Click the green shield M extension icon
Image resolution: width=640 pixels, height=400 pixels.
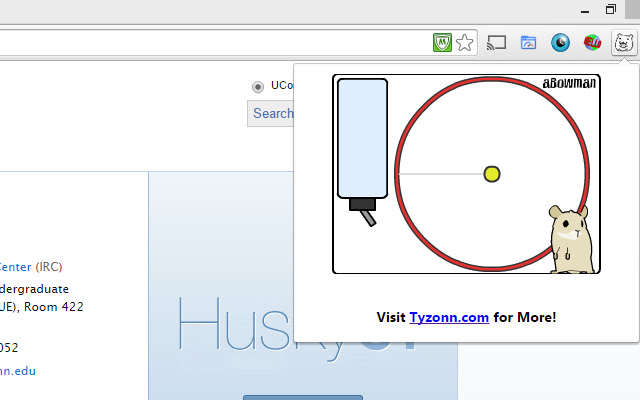coord(442,42)
